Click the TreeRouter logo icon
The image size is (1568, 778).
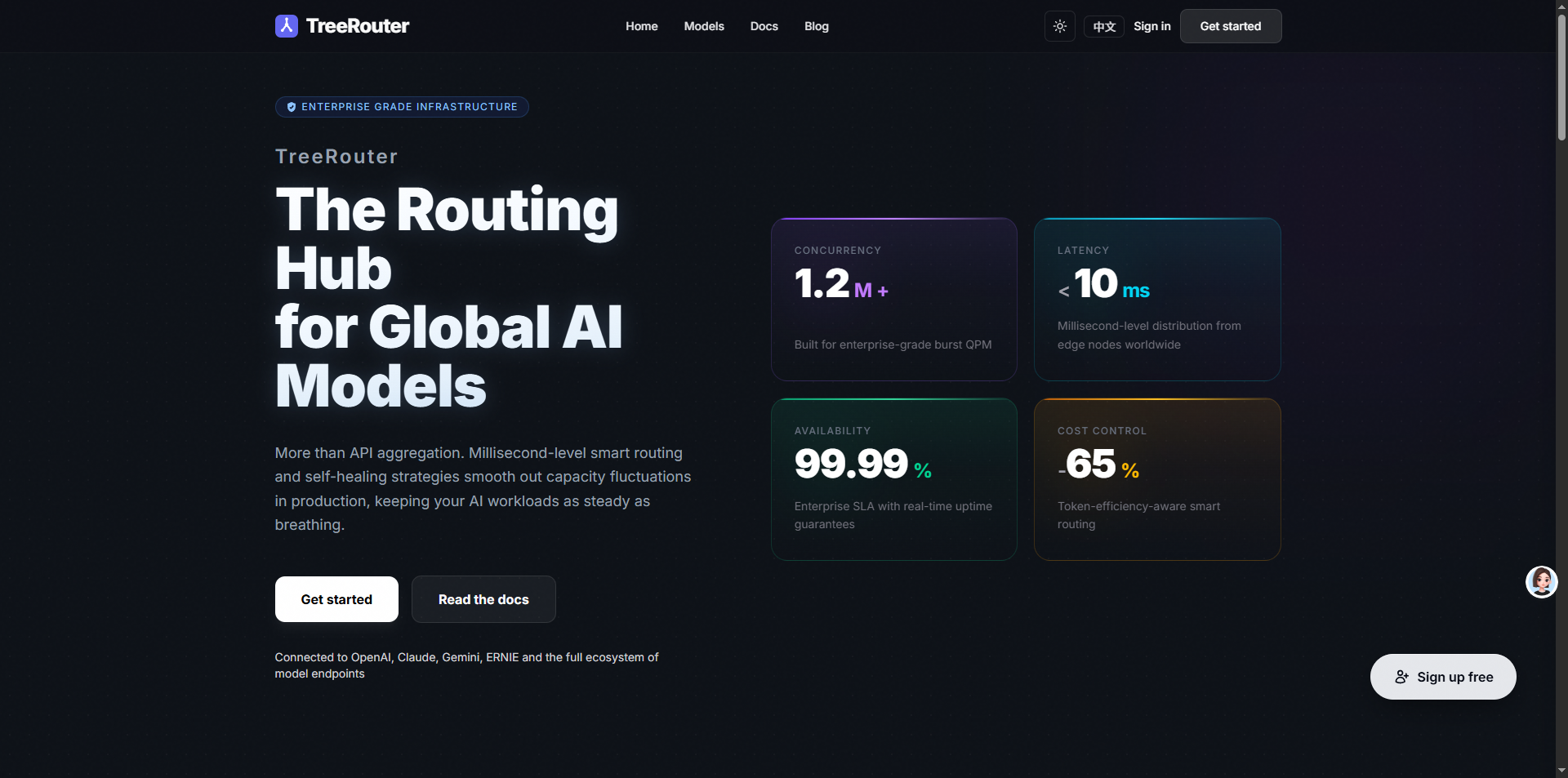pos(287,26)
